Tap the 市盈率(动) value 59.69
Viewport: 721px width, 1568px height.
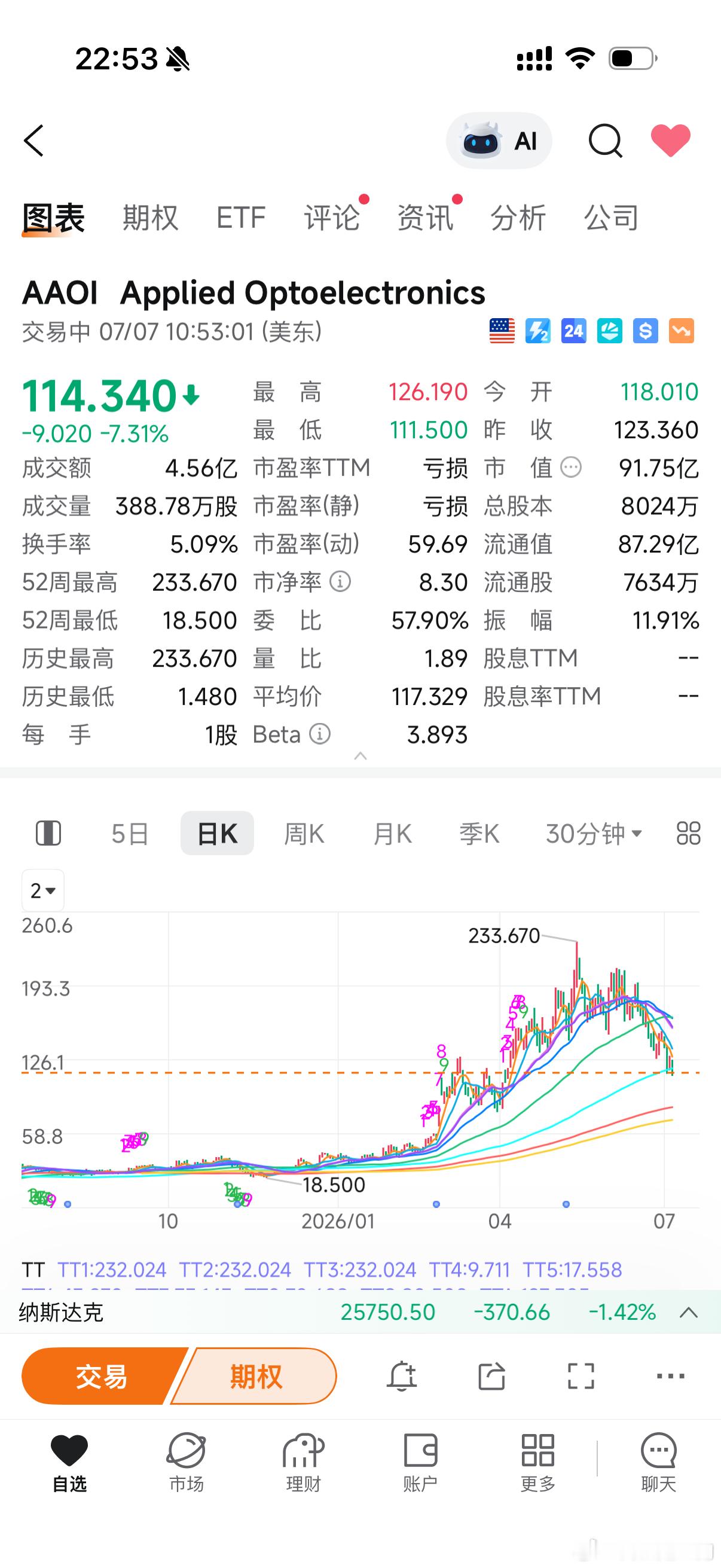pyautogui.click(x=438, y=544)
